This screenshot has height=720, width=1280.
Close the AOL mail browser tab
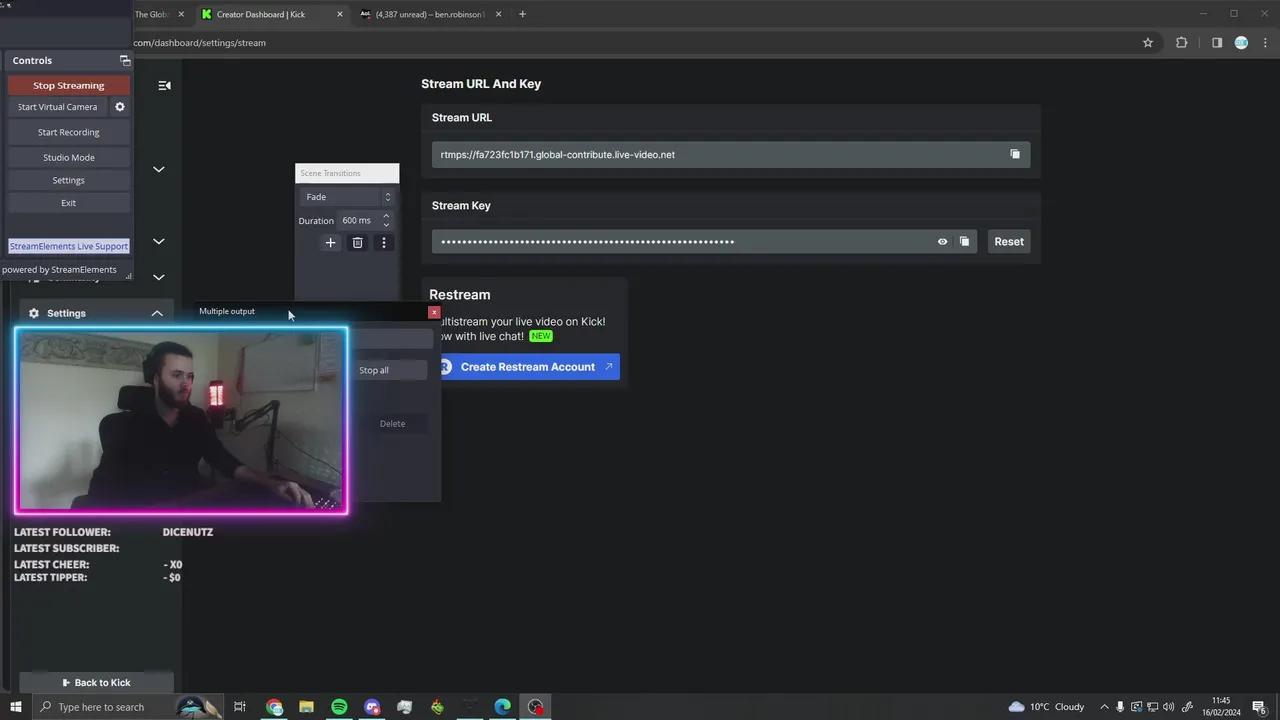pos(499,14)
